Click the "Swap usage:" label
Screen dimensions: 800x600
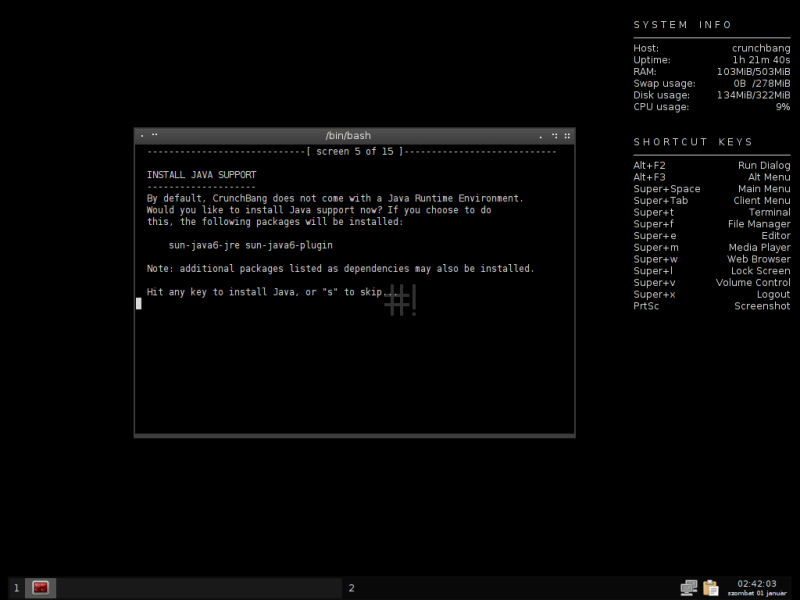(664, 83)
